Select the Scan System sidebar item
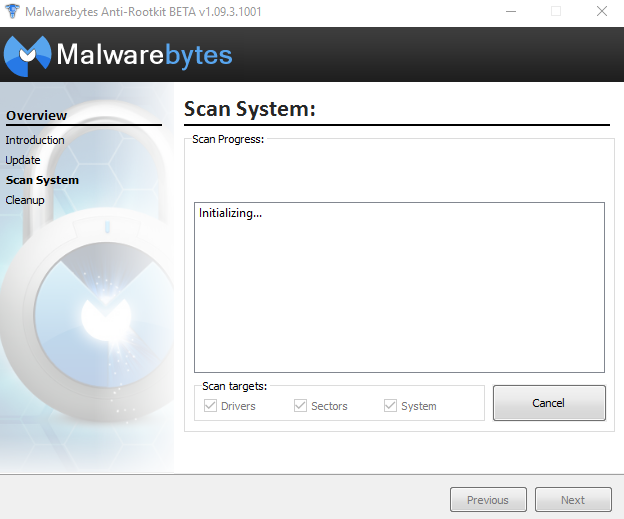The image size is (624, 519). 42,180
